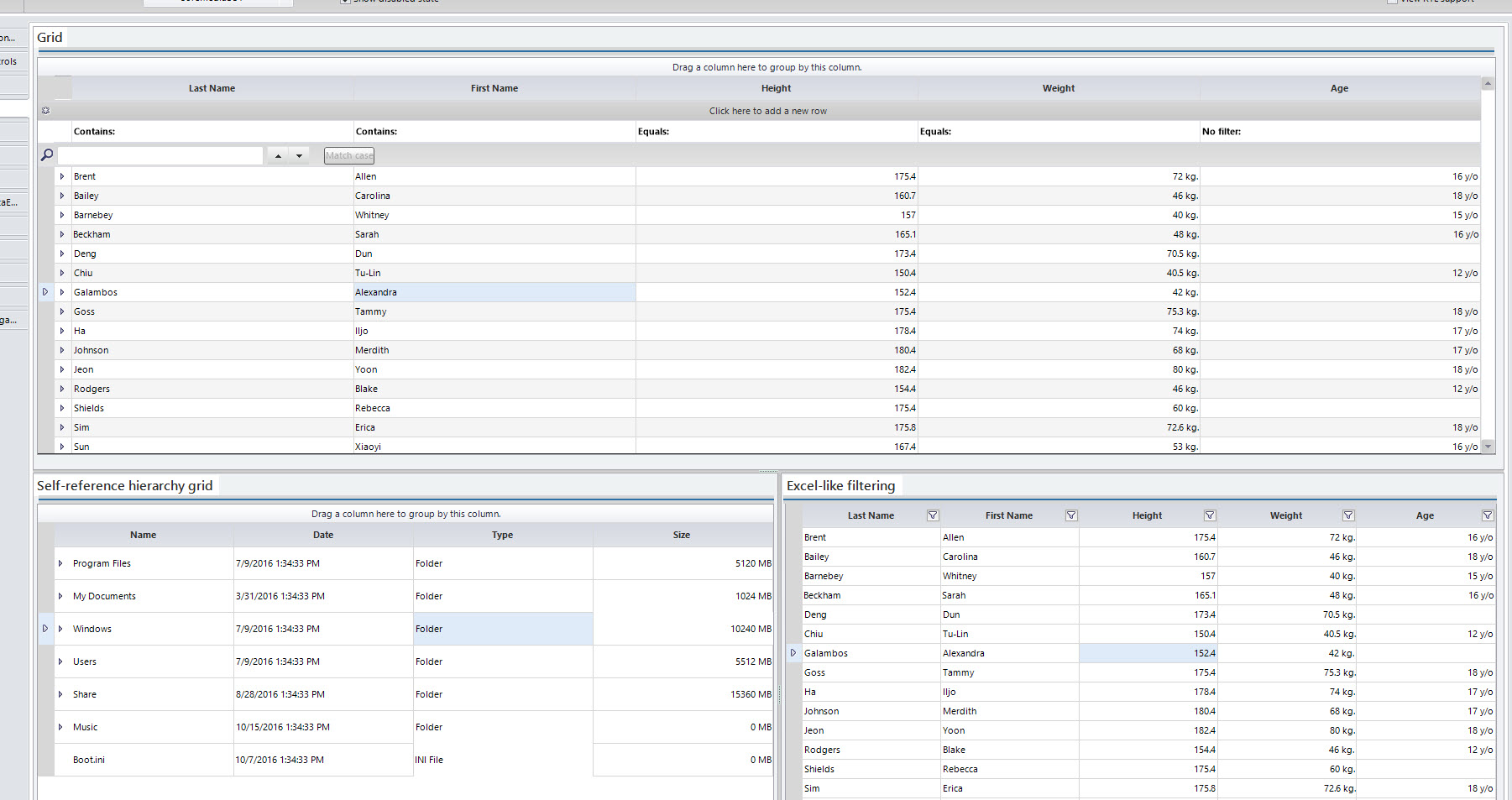The width and height of the screenshot is (1512, 800).
Task: Open the First Name 'Contains:' filter operator
Action: coord(377,132)
